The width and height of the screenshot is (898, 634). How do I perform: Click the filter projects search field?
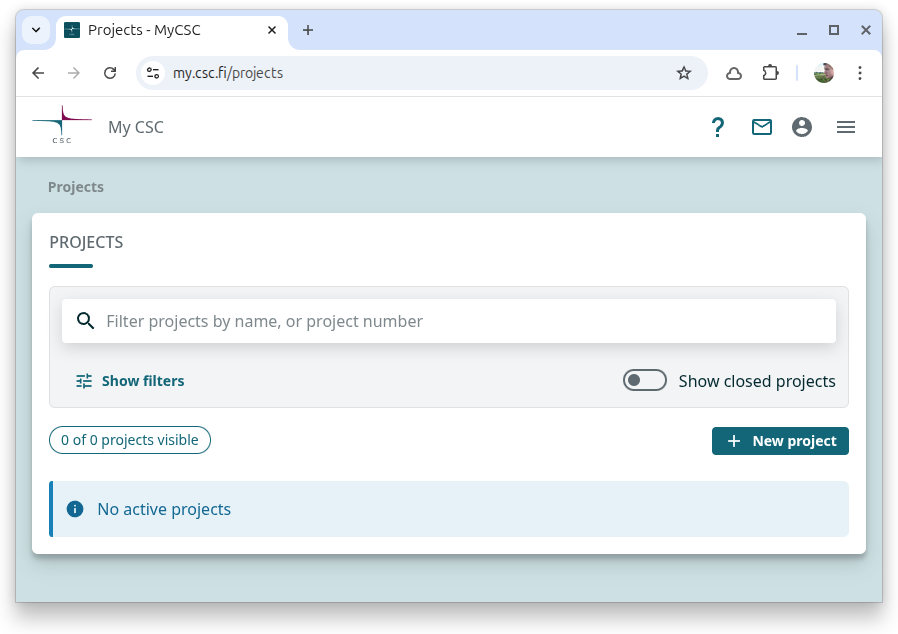[460, 321]
